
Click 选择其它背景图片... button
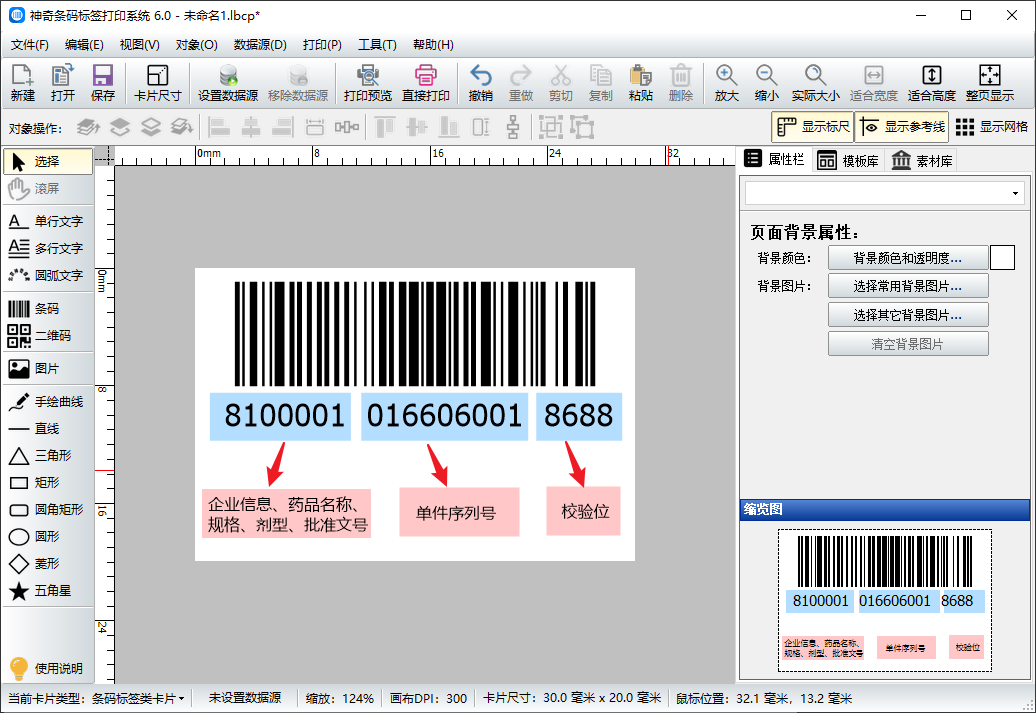[908, 315]
